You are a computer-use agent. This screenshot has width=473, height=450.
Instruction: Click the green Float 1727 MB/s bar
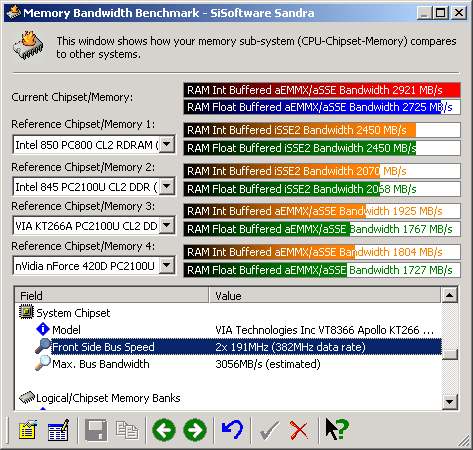pyautogui.click(x=322, y=270)
